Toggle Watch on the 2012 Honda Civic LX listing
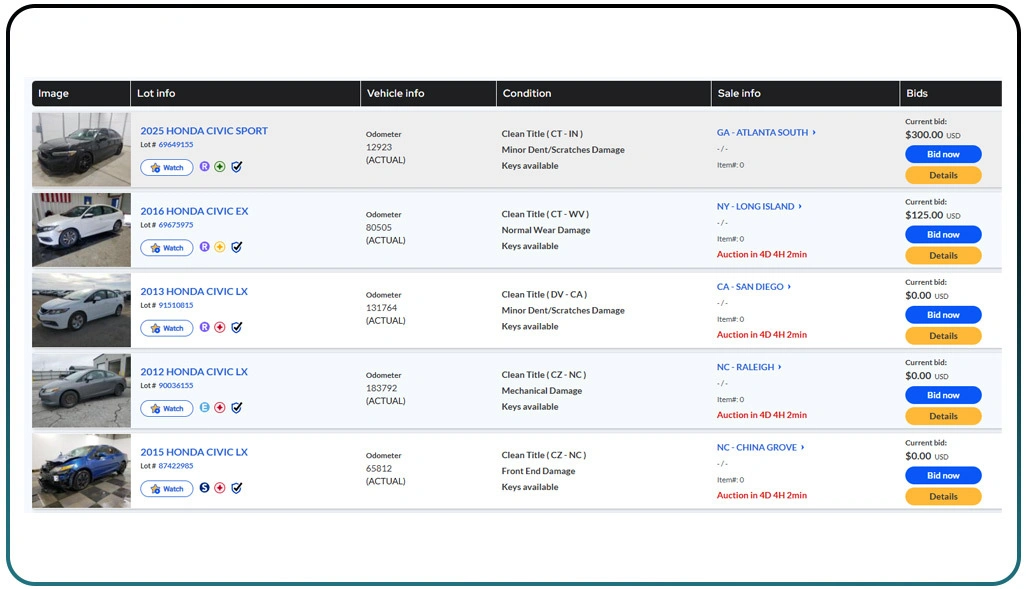 coord(166,408)
